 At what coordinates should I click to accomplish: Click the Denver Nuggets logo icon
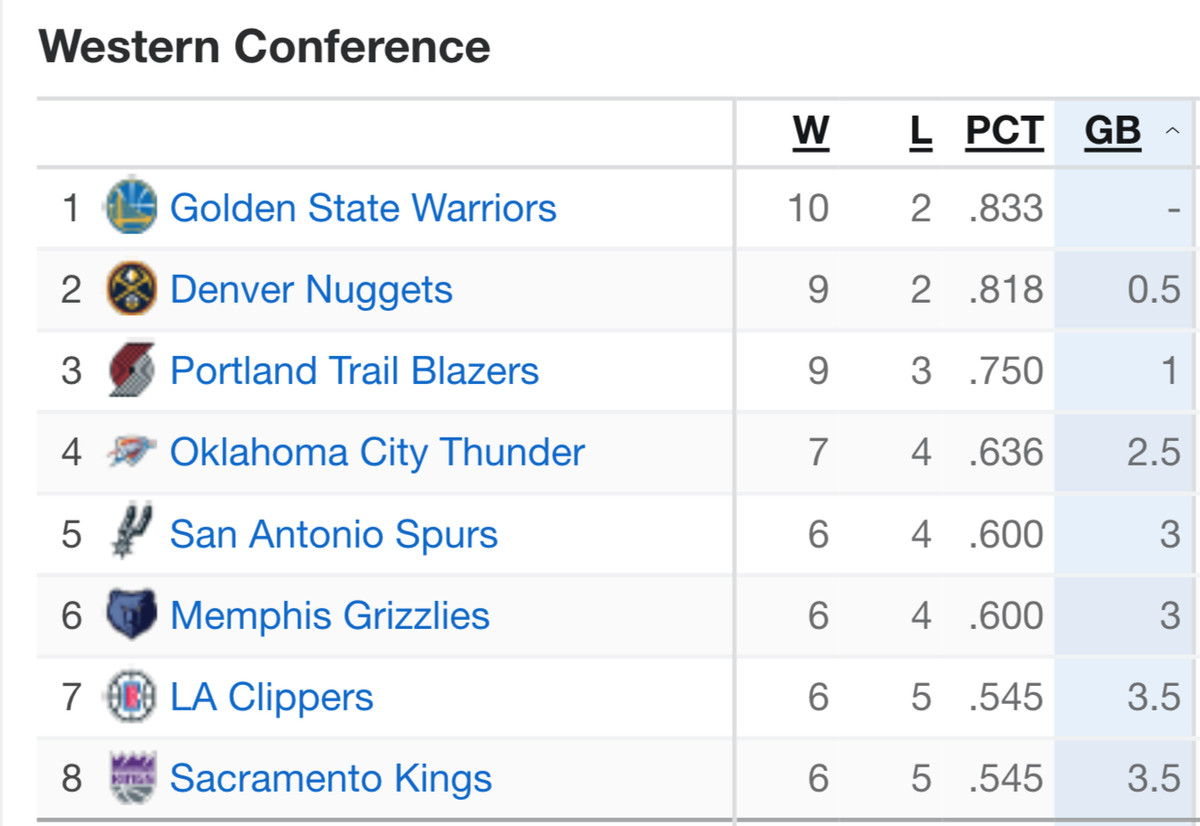(x=131, y=289)
